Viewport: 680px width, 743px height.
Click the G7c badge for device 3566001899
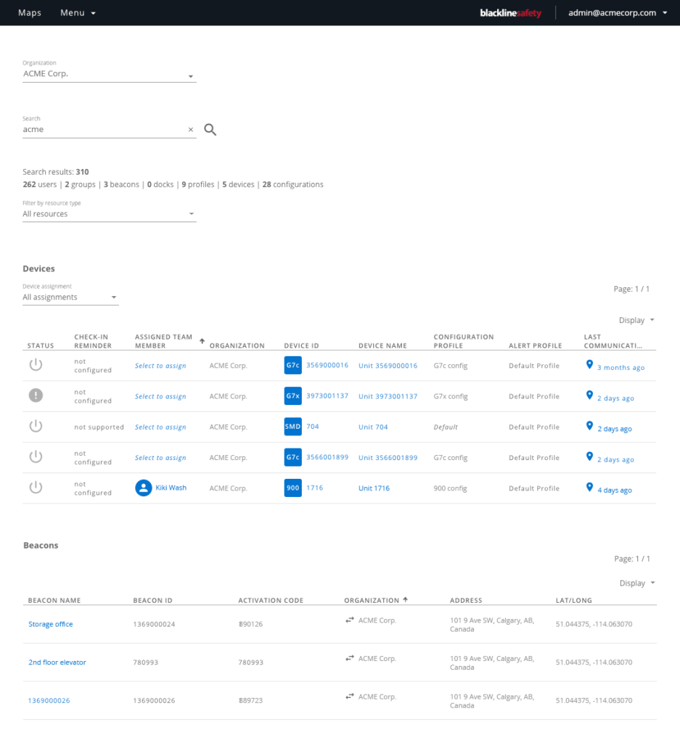pyautogui.click(x=293, y=457)
